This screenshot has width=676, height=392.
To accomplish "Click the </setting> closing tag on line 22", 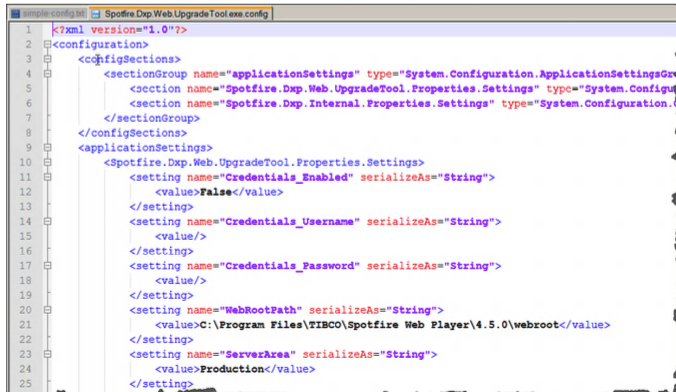I will (161, 340).
